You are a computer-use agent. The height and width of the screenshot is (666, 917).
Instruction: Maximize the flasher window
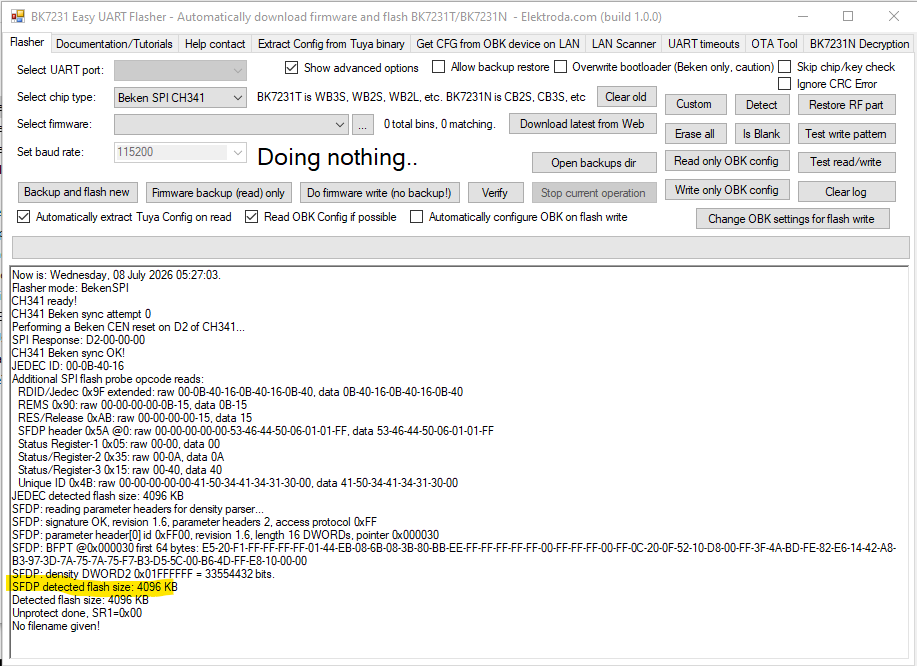point(847,16)
